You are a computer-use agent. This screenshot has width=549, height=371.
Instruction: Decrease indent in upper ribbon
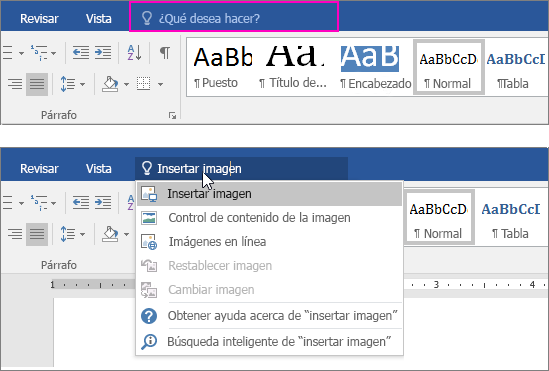pyautogui.click(x=81, y=53)
